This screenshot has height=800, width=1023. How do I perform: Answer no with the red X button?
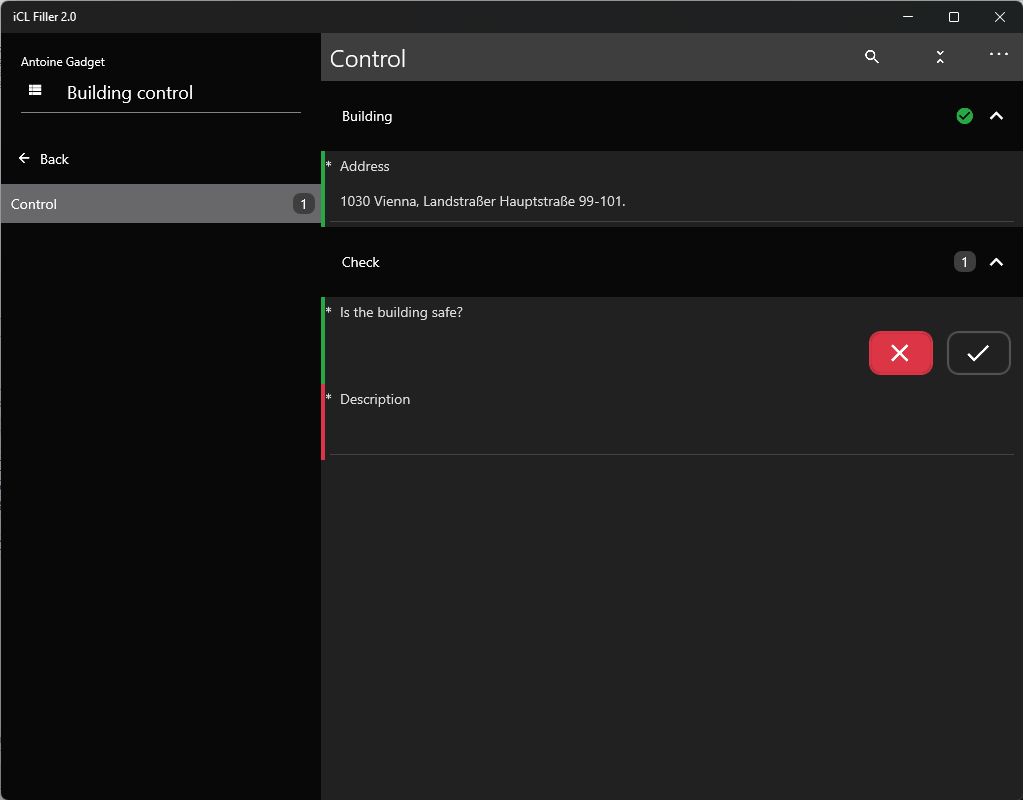pos(900,353)
